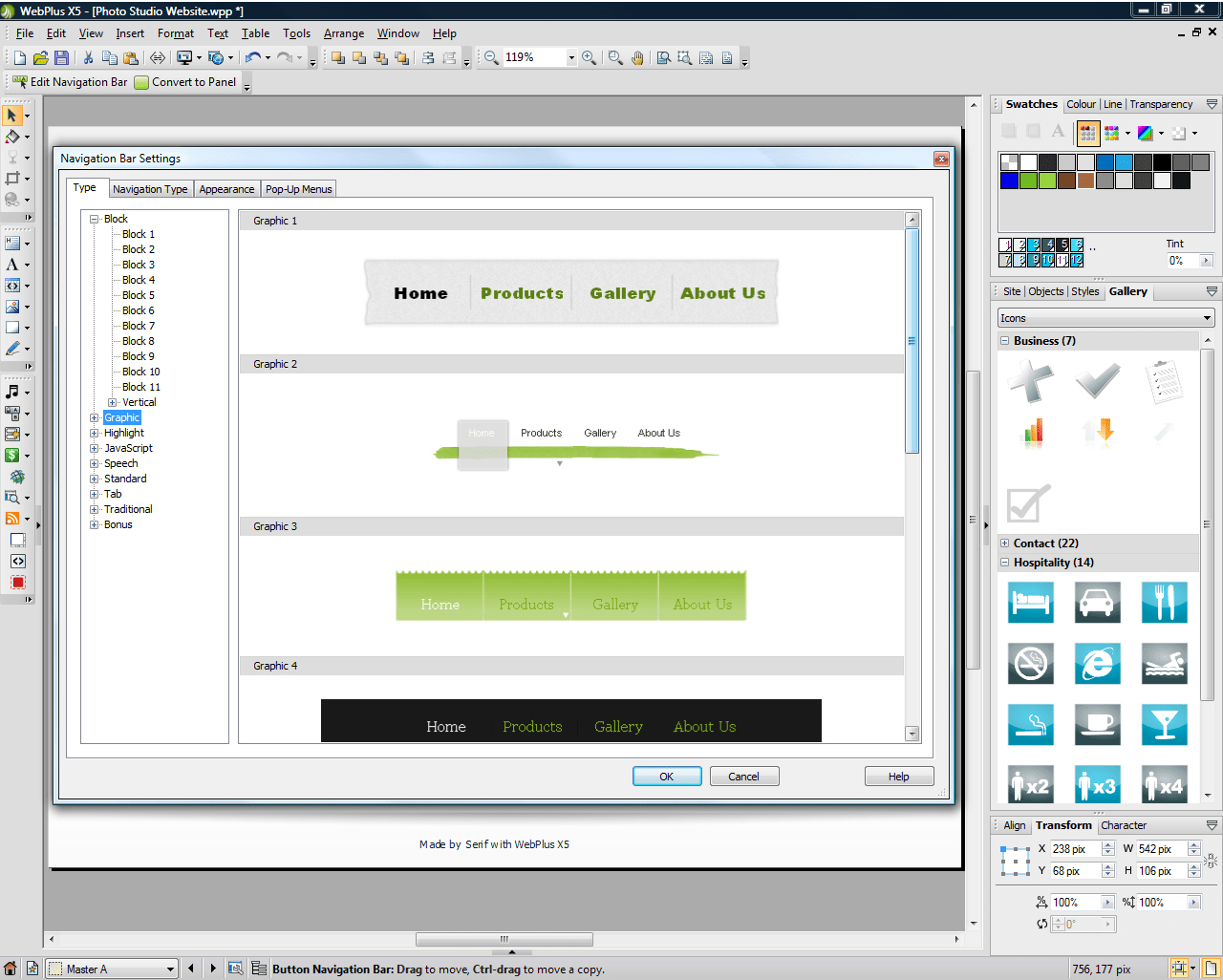
Task: Click the Pan tool magnifier icon
Action: (x=637, y=57)
